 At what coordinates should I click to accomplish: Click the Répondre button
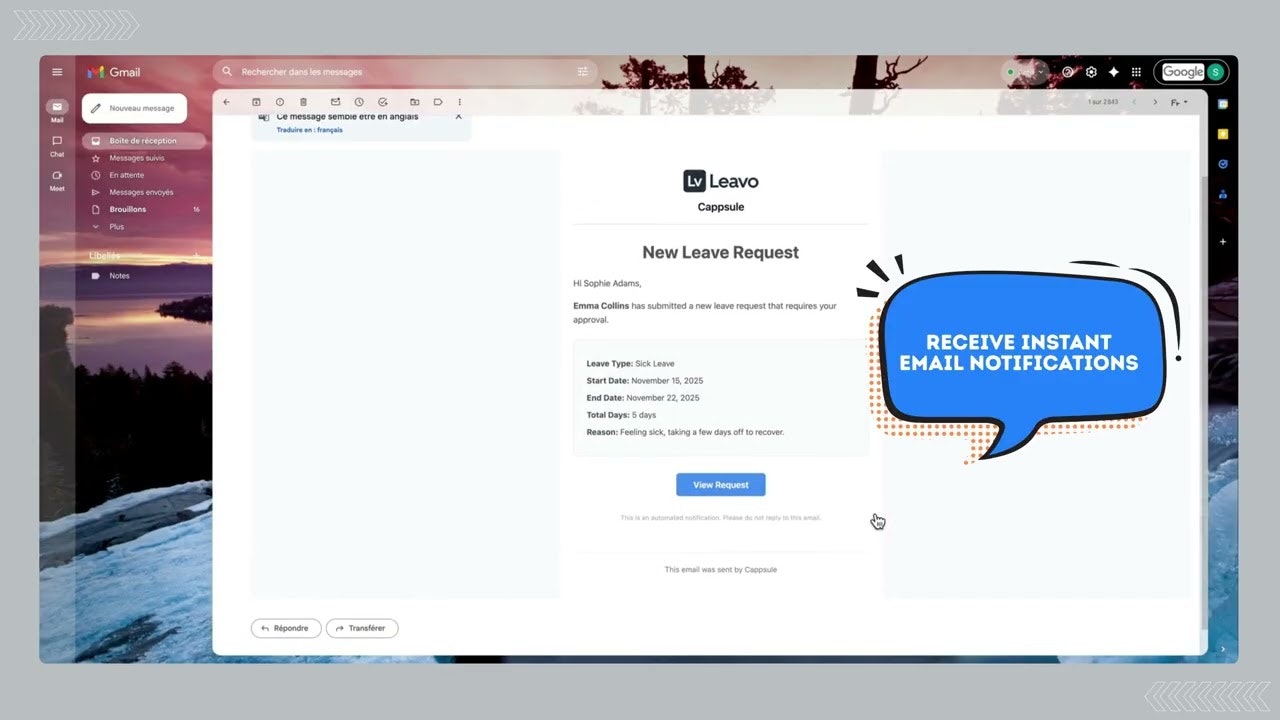point(286,628)
